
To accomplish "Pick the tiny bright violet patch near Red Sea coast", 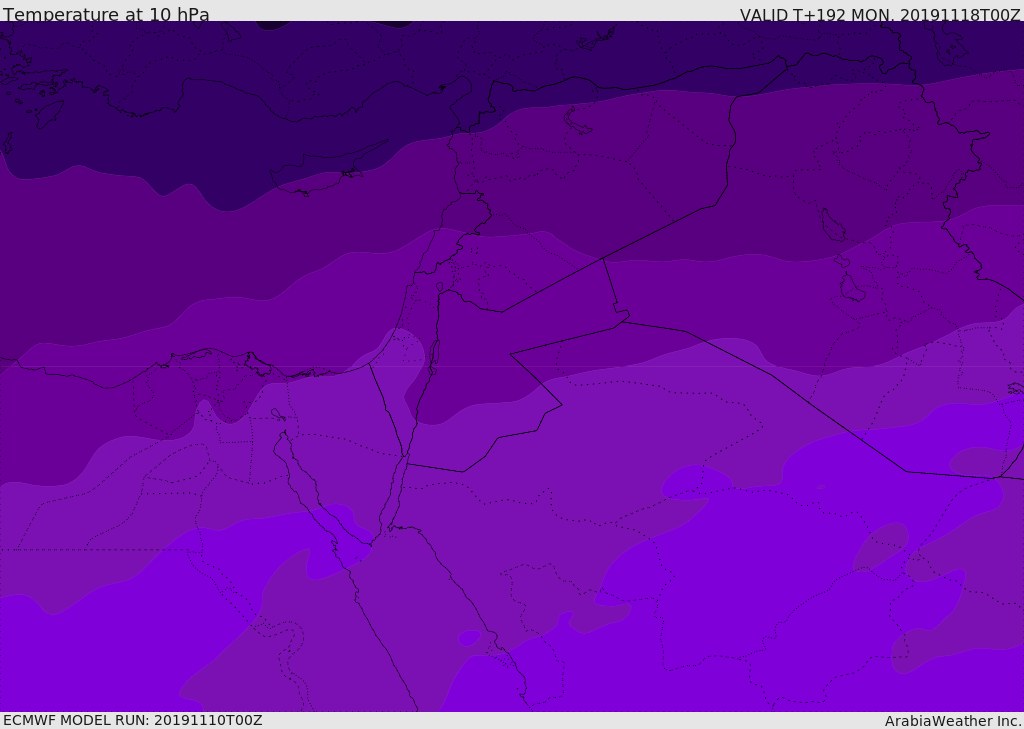I will click(x=469, y=637).
